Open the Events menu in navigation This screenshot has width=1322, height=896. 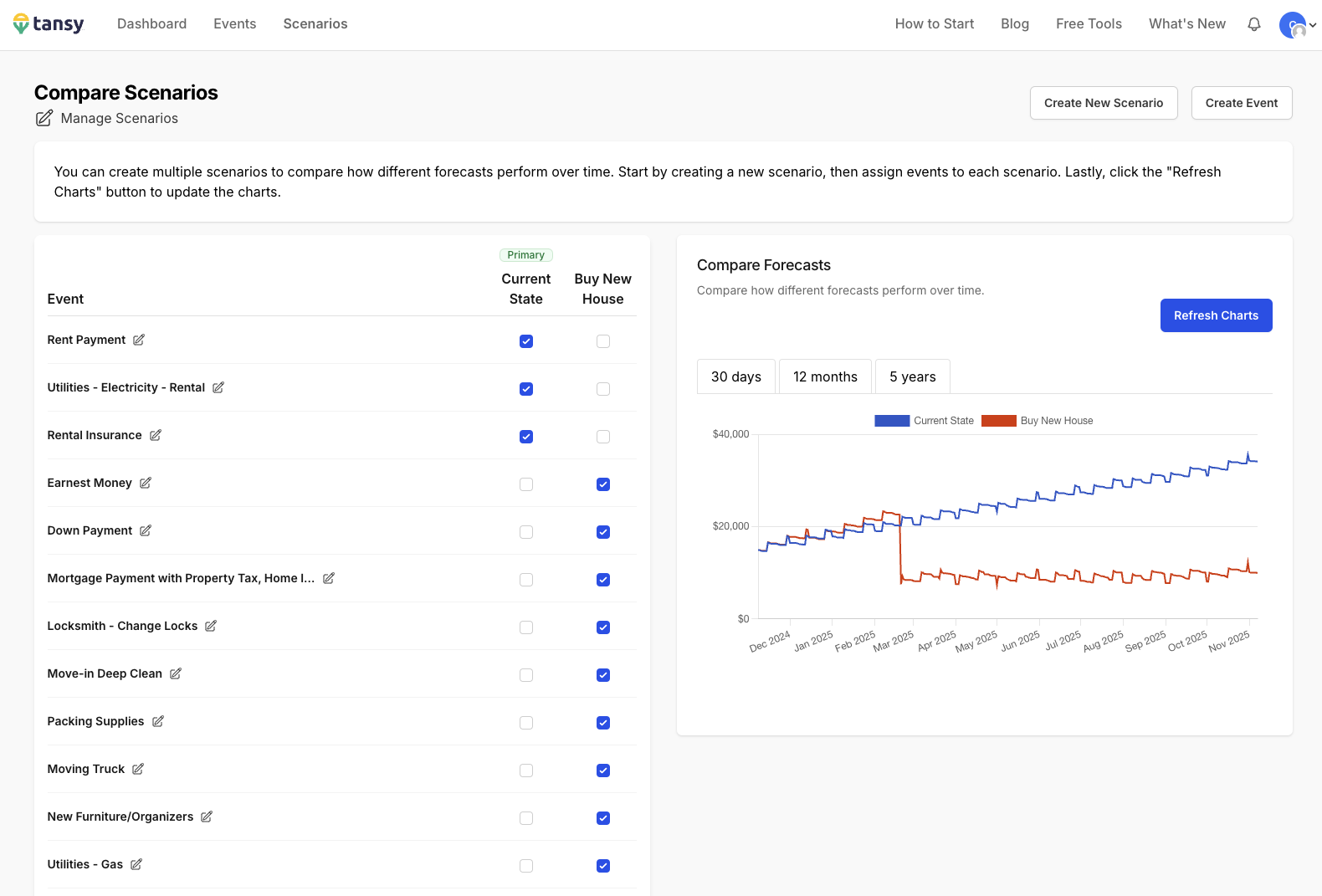pos(234,24)
